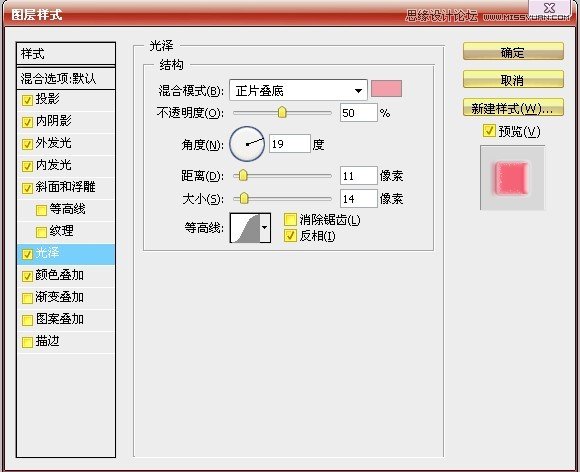Click the pink style preview thumbnail
580x472 pixels.
(x=512, y=178)
